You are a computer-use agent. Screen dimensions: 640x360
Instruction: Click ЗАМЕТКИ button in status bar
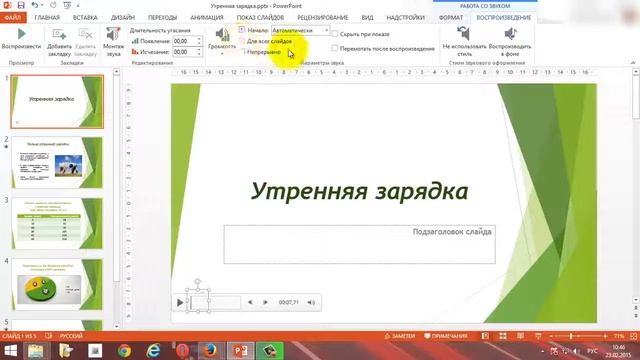click(400, 336)
